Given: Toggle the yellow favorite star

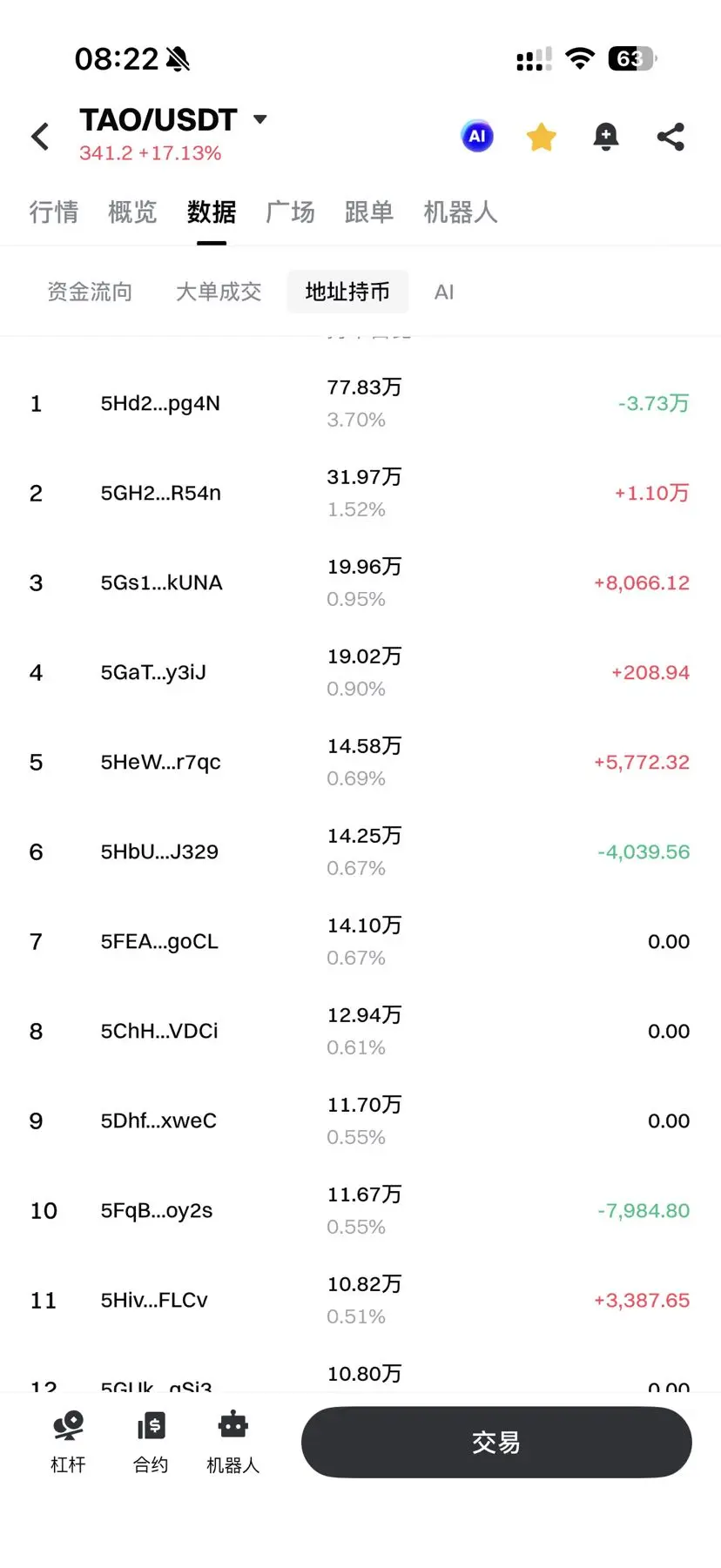Looking at the screenshot, I should [x=542, y=137].
